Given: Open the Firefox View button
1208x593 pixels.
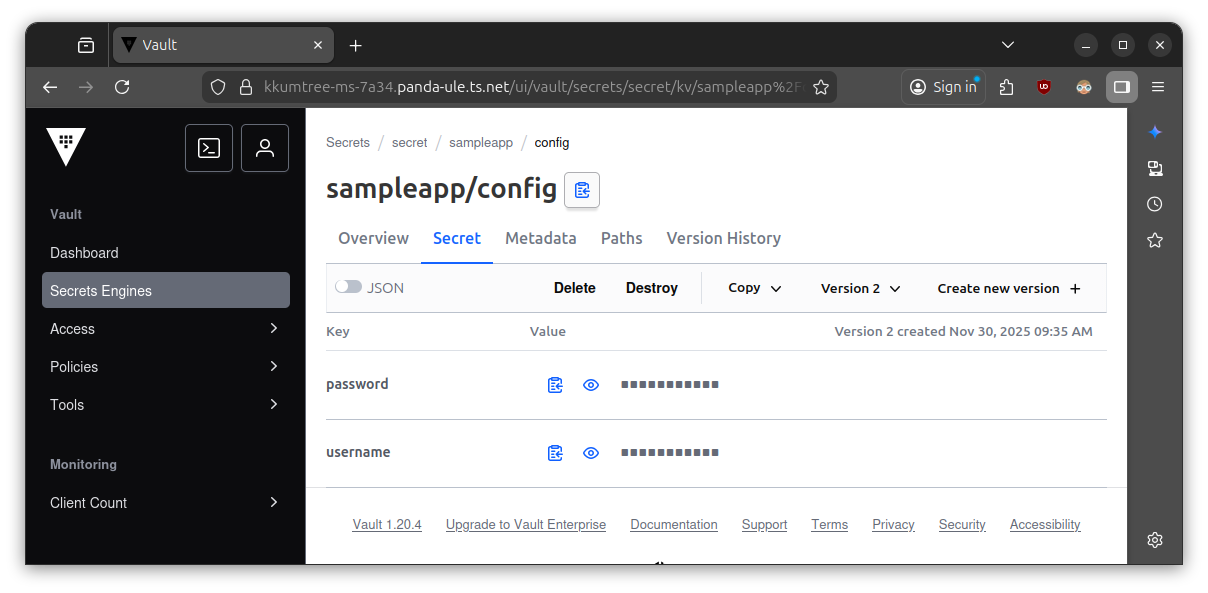Looking at the screenshot, I should (x=86, y=45).
